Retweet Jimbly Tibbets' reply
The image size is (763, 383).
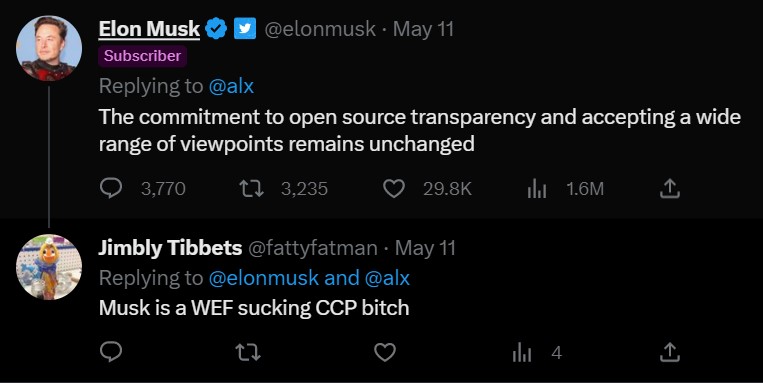point(248,352)
